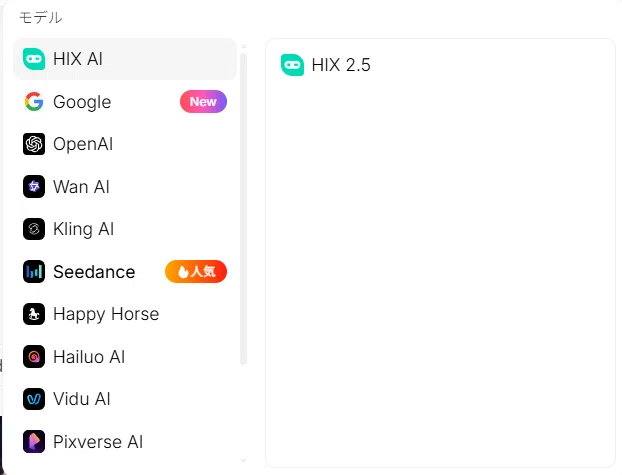
Task: Click the pink New badge beside Google
Action: pos(203,102)
